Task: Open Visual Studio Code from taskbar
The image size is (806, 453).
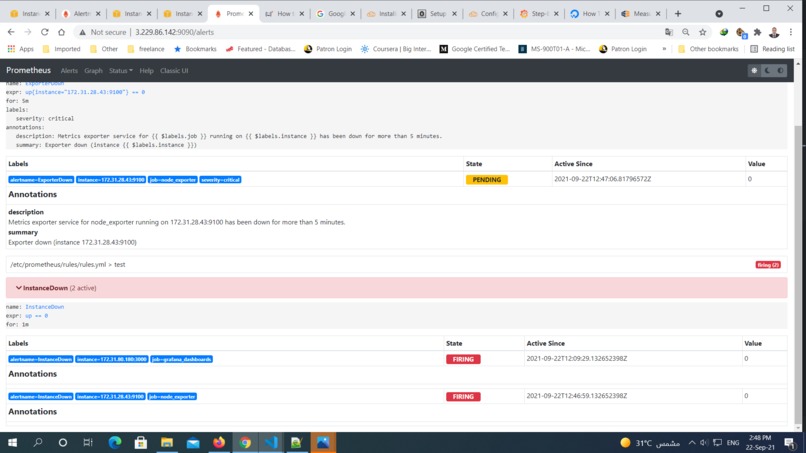Action: click(271, 442)
